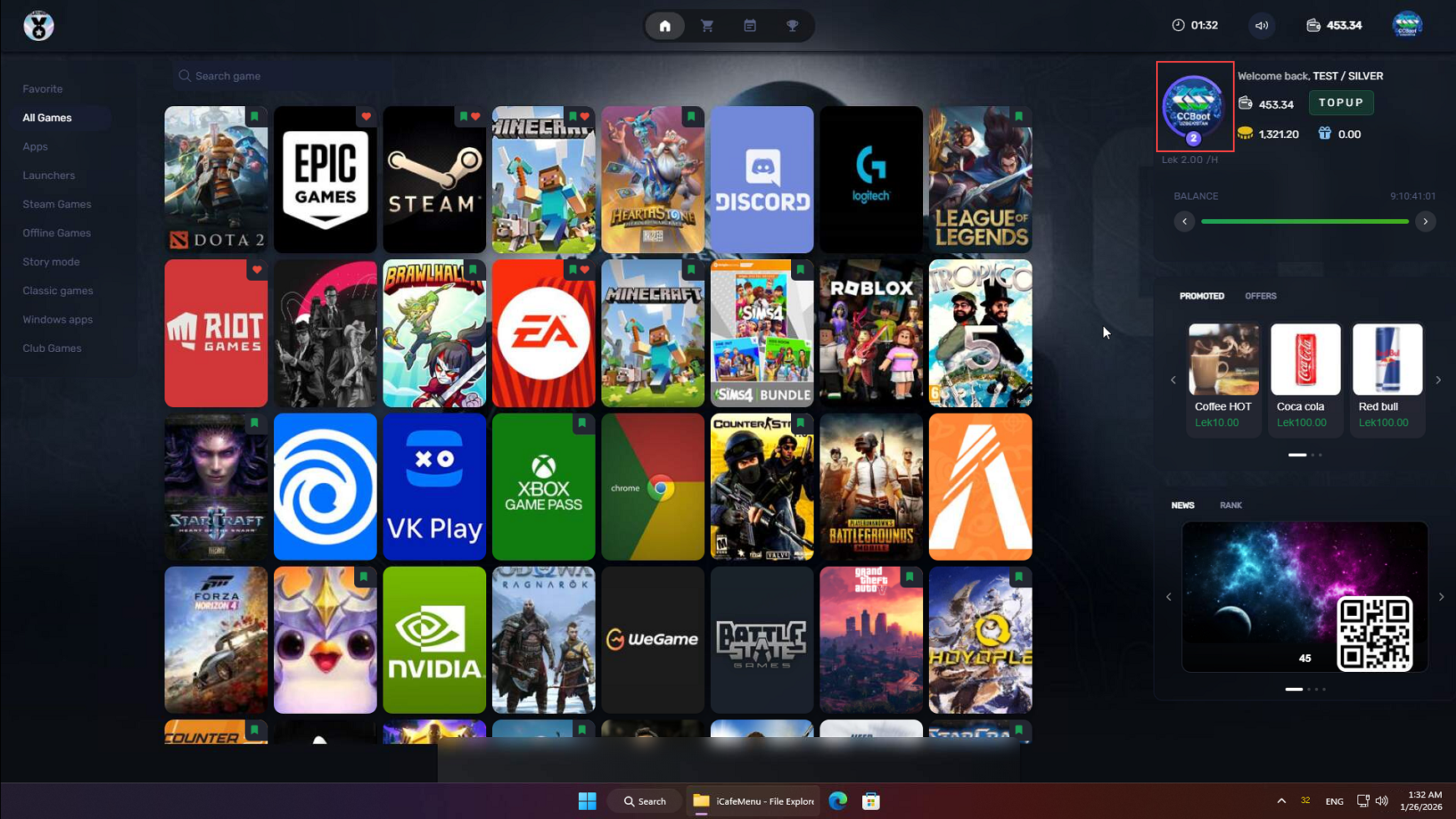Click the promoted carousel page indicator
This screenshot has width=1456, height=819.
[x=1305, y=455]
